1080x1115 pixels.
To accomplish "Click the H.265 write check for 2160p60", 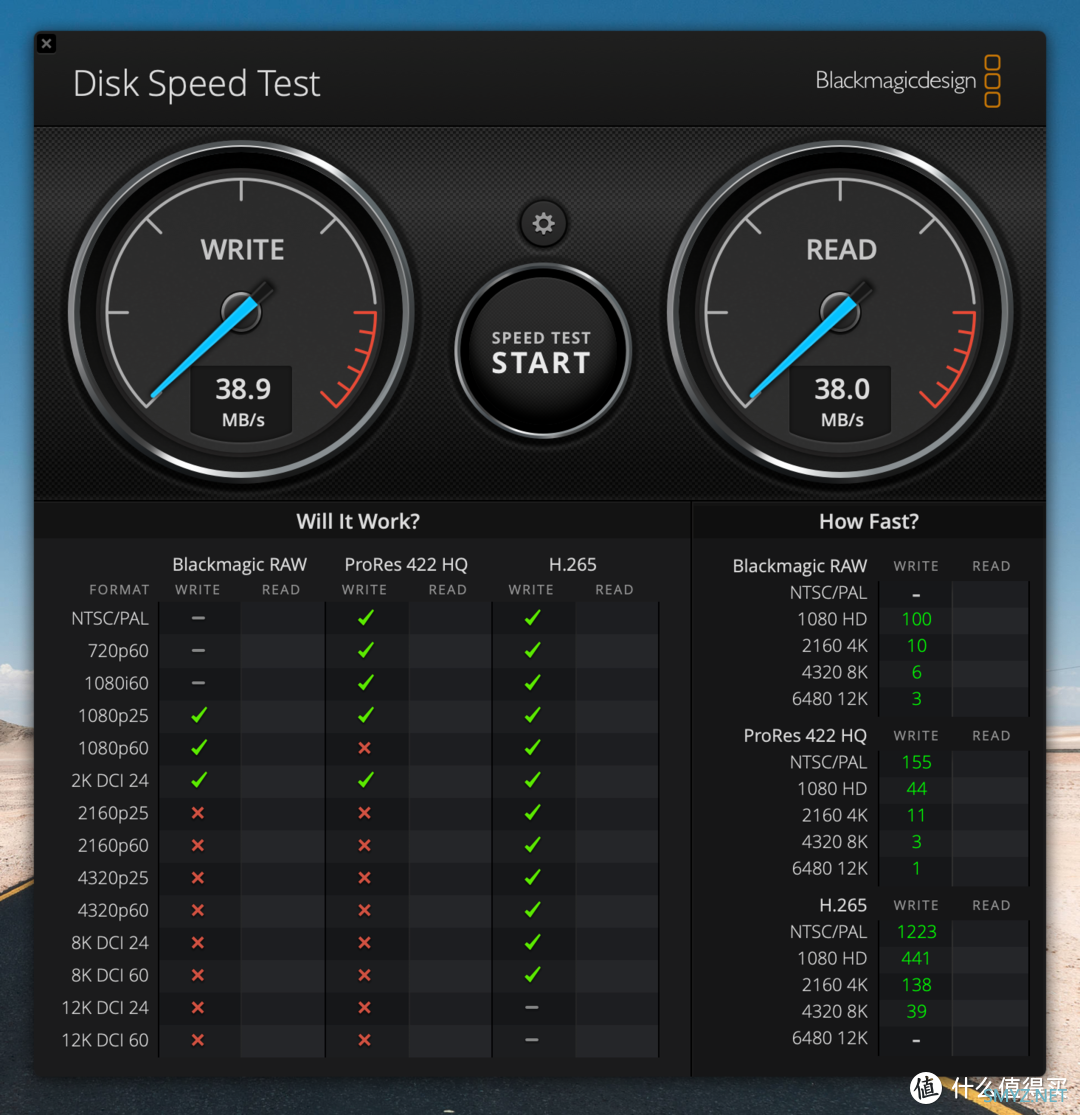I will (x=532, y=845).
